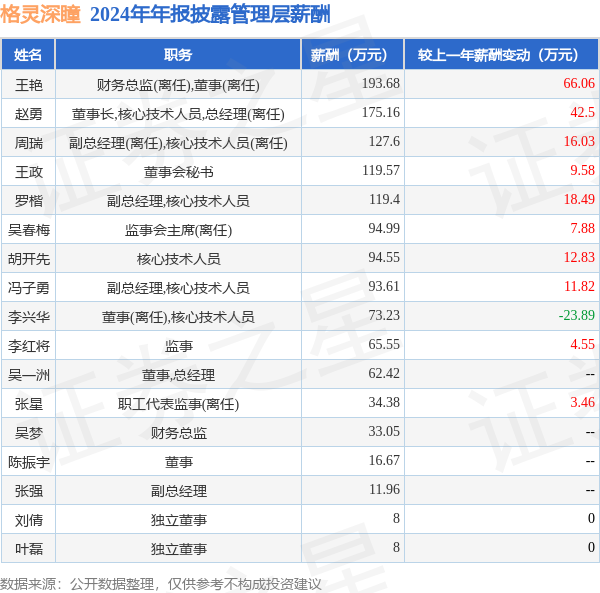Click the 较上一年薪酬变动（万元）header
Viewport: 600px width, 593px height.
pyautogui.click(x=501, y=55)
